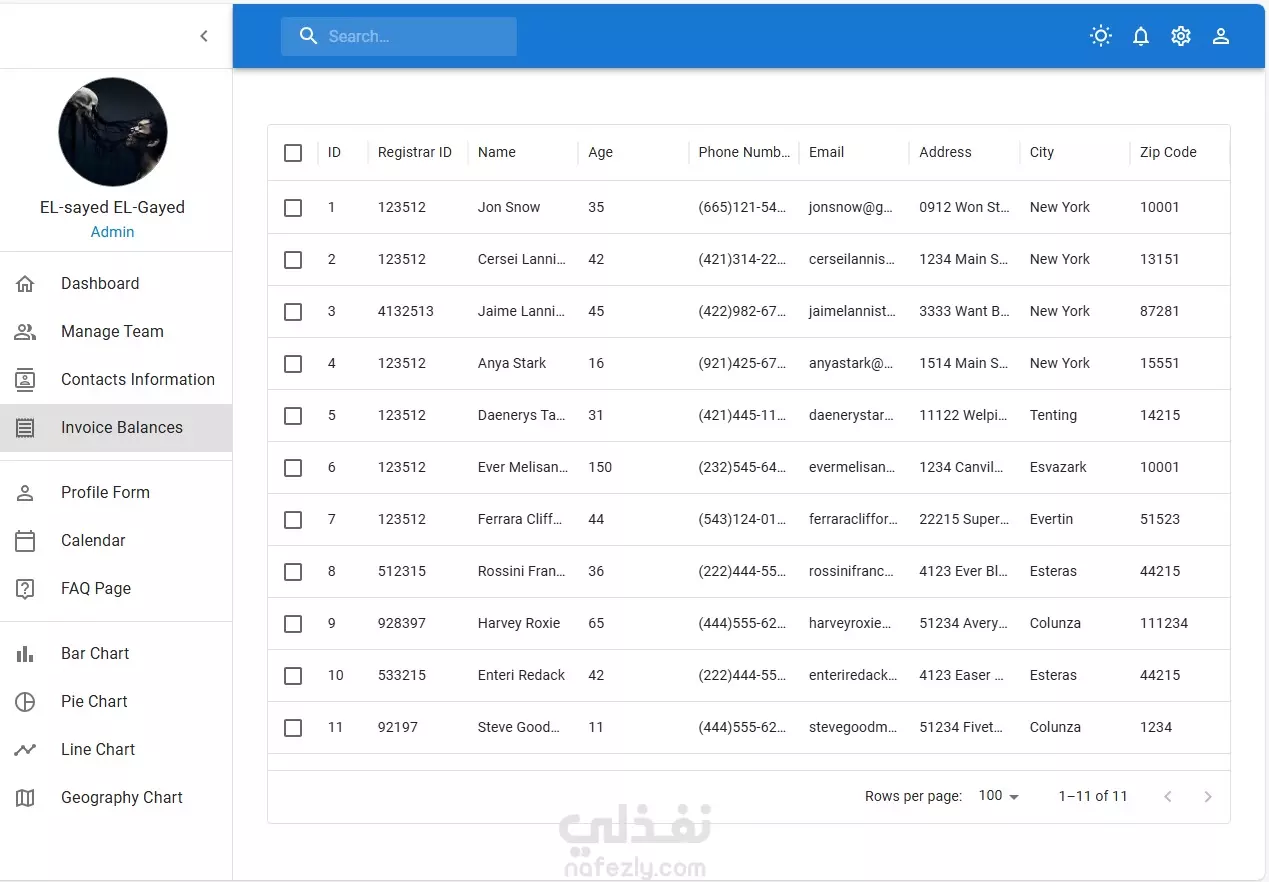Click the search magnifier icon
This screenshot has width=1269, height=882.
(x=309, y=36)
